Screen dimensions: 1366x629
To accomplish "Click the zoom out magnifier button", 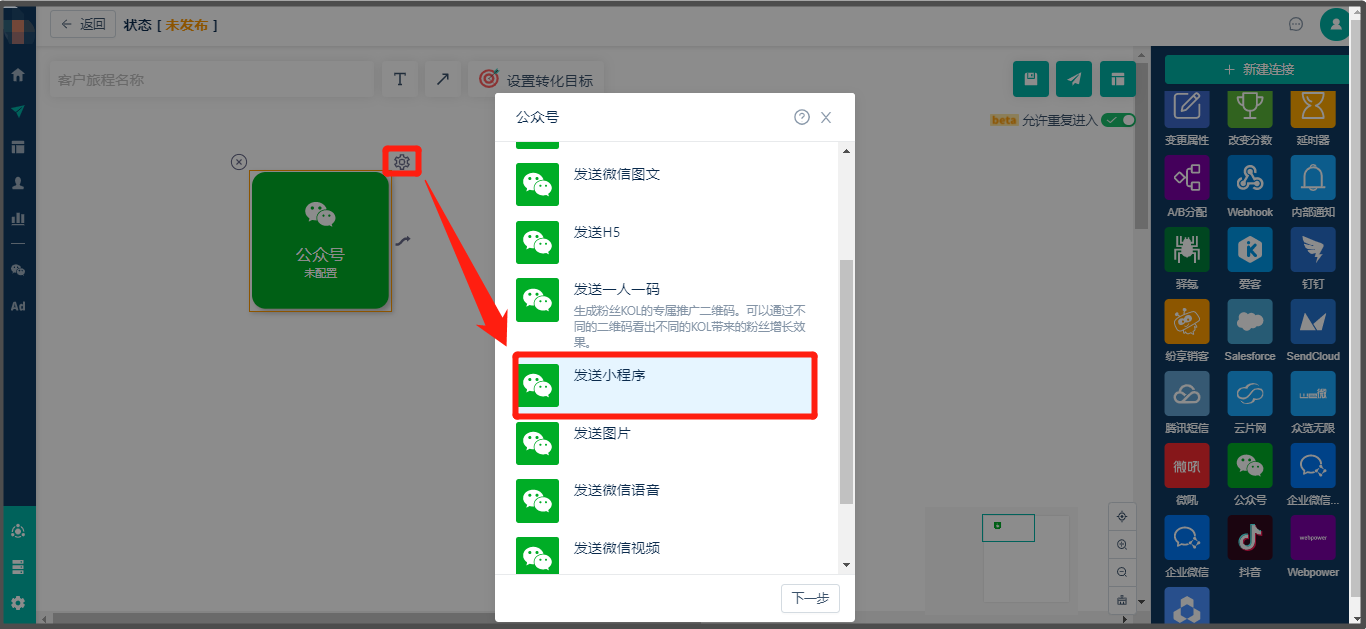I will click(1122, 572).
